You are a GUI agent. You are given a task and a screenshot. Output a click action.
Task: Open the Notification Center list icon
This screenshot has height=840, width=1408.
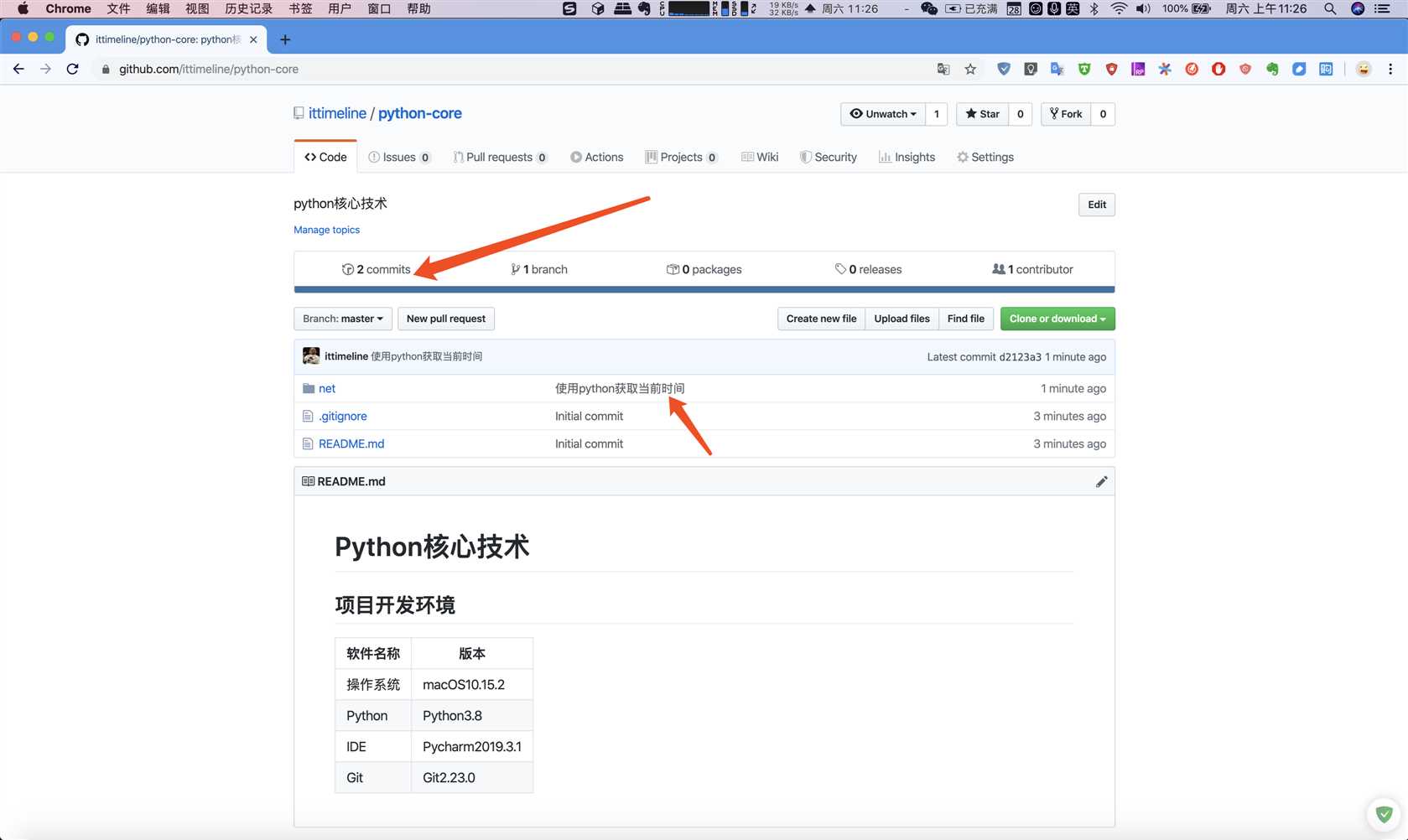[1382, 8]
